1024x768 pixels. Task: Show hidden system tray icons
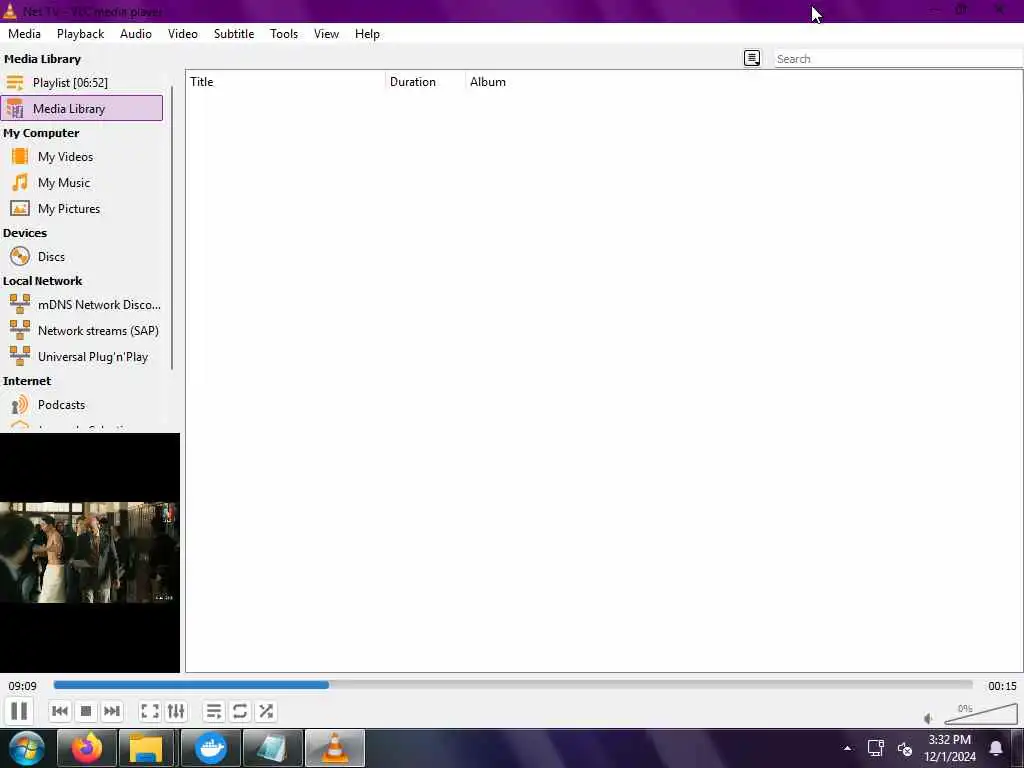(847, 748)
